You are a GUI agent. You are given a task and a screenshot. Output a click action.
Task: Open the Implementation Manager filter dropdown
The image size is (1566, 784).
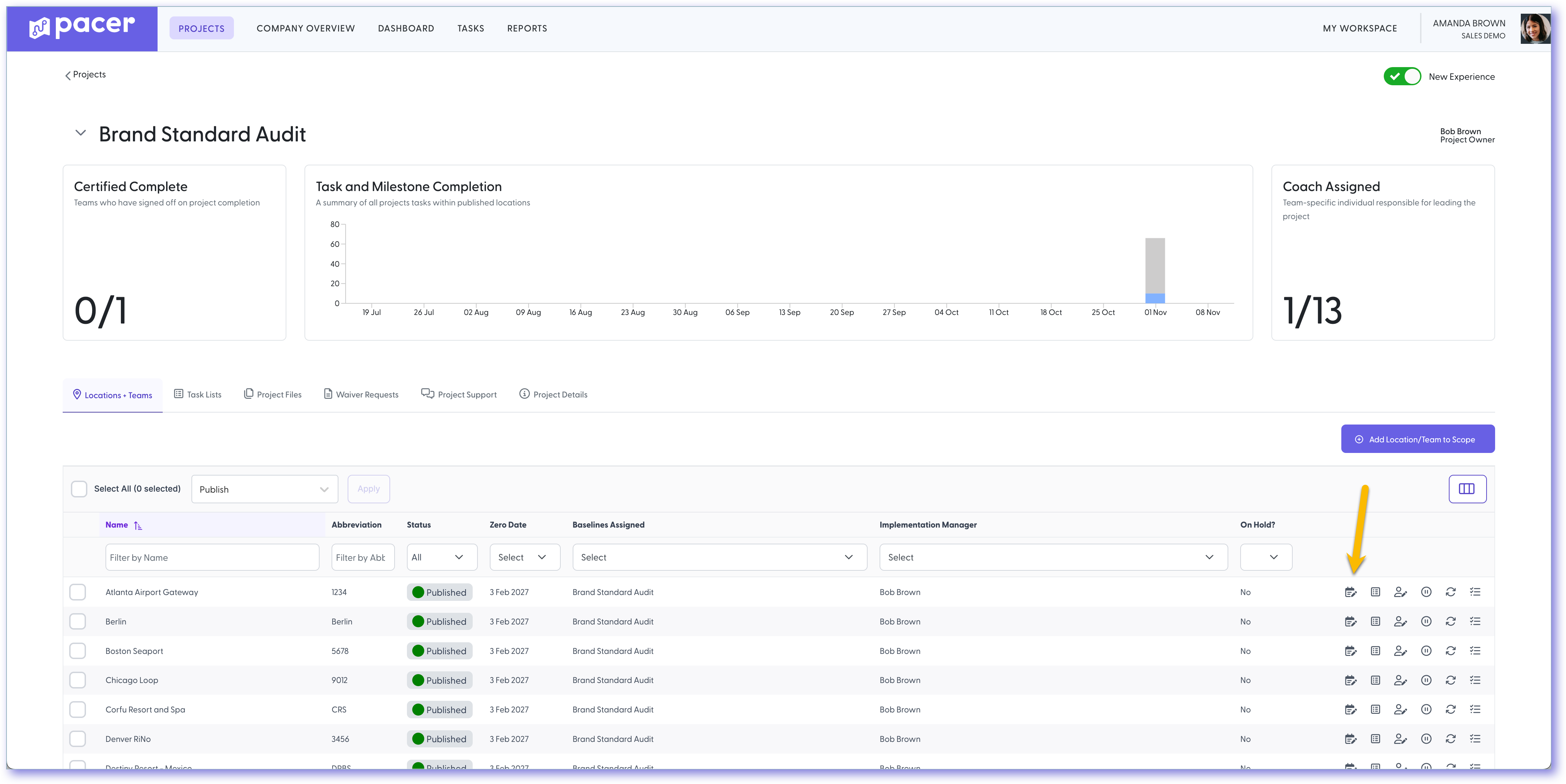pos(1053,557)
